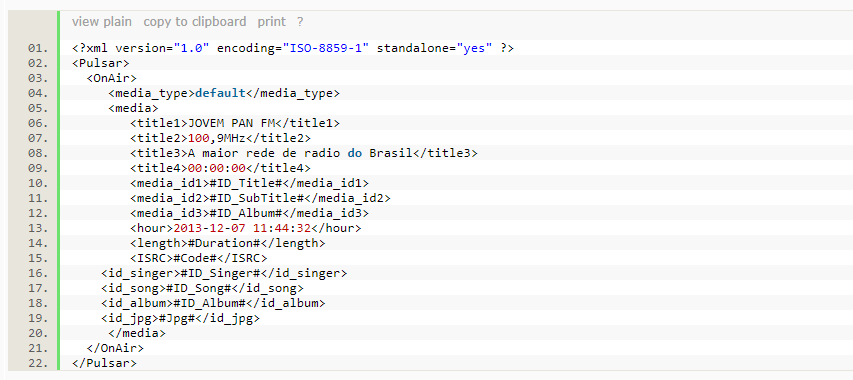Click the "ISO-8859-1" encoding value

click(325, 48)
